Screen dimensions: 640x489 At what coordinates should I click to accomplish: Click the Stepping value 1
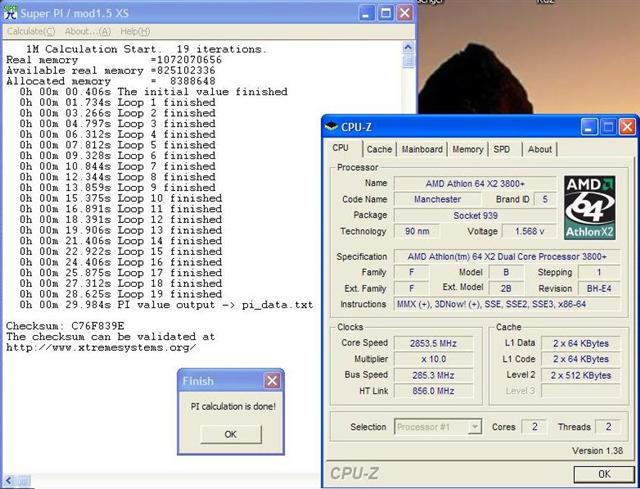click(x=599, y=272)
